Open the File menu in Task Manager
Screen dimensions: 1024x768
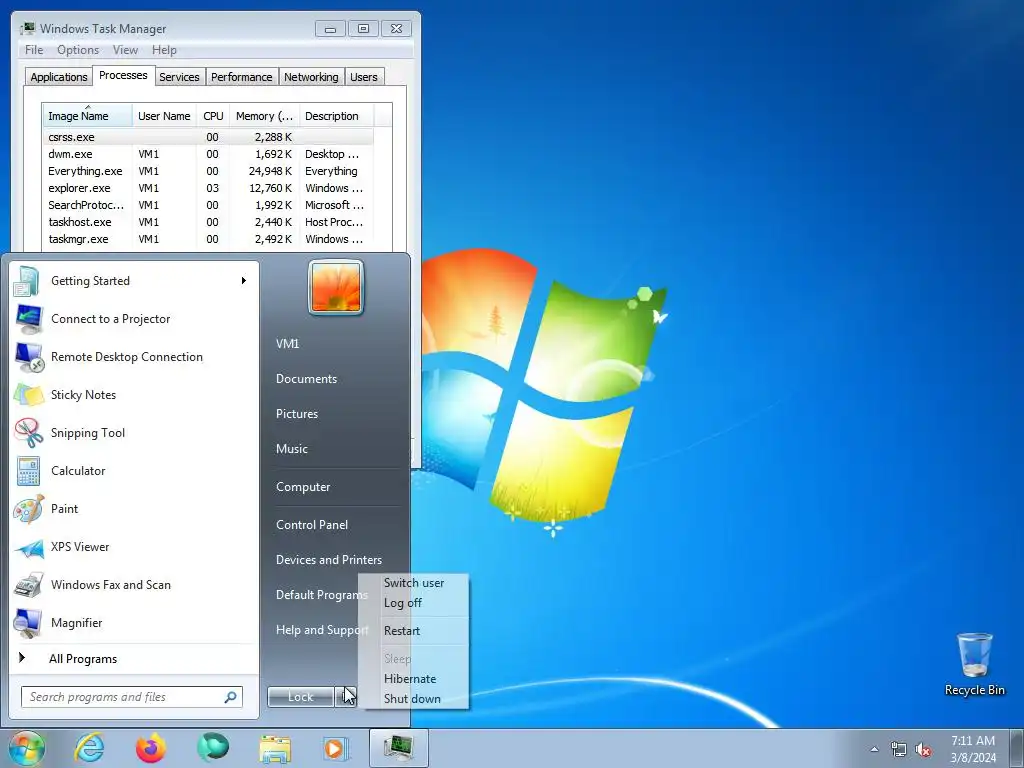tap(34, 50)
